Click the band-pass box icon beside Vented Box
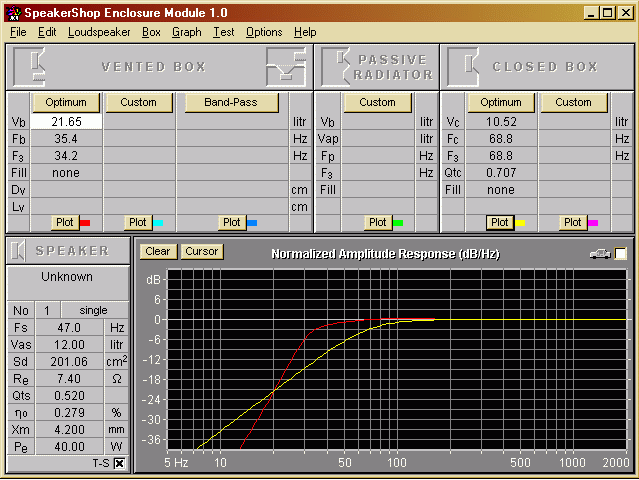Image resolution: width=639 pixels, height=480 pixels. [286, 66]
